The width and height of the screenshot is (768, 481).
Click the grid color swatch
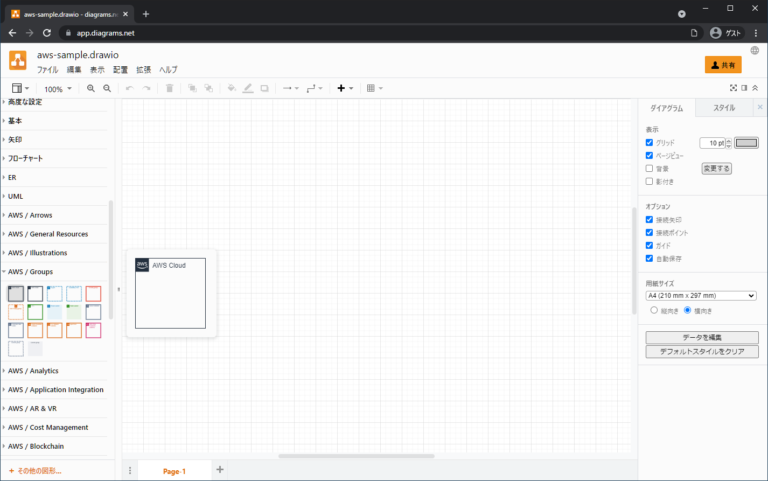coord(747,143)
